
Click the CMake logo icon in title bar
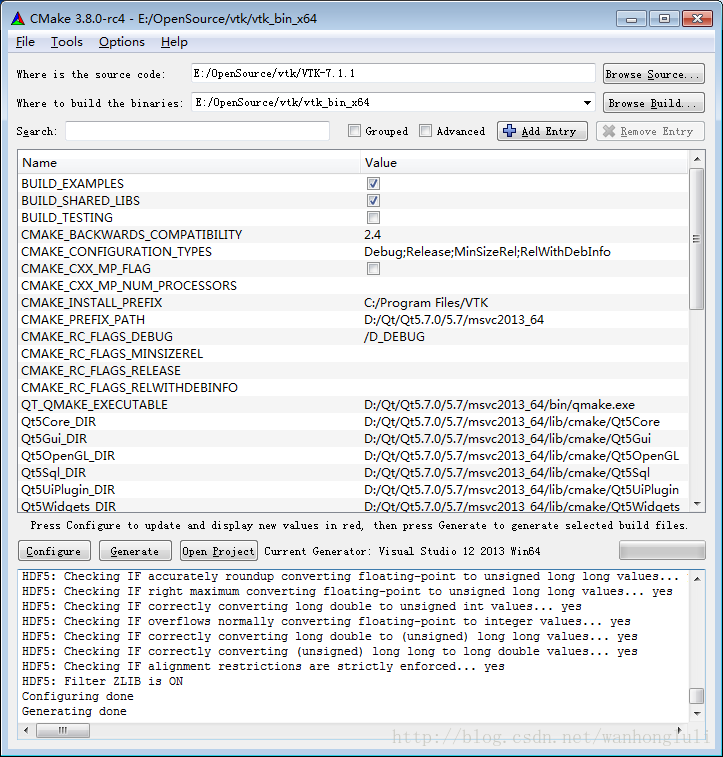(18, 18)
